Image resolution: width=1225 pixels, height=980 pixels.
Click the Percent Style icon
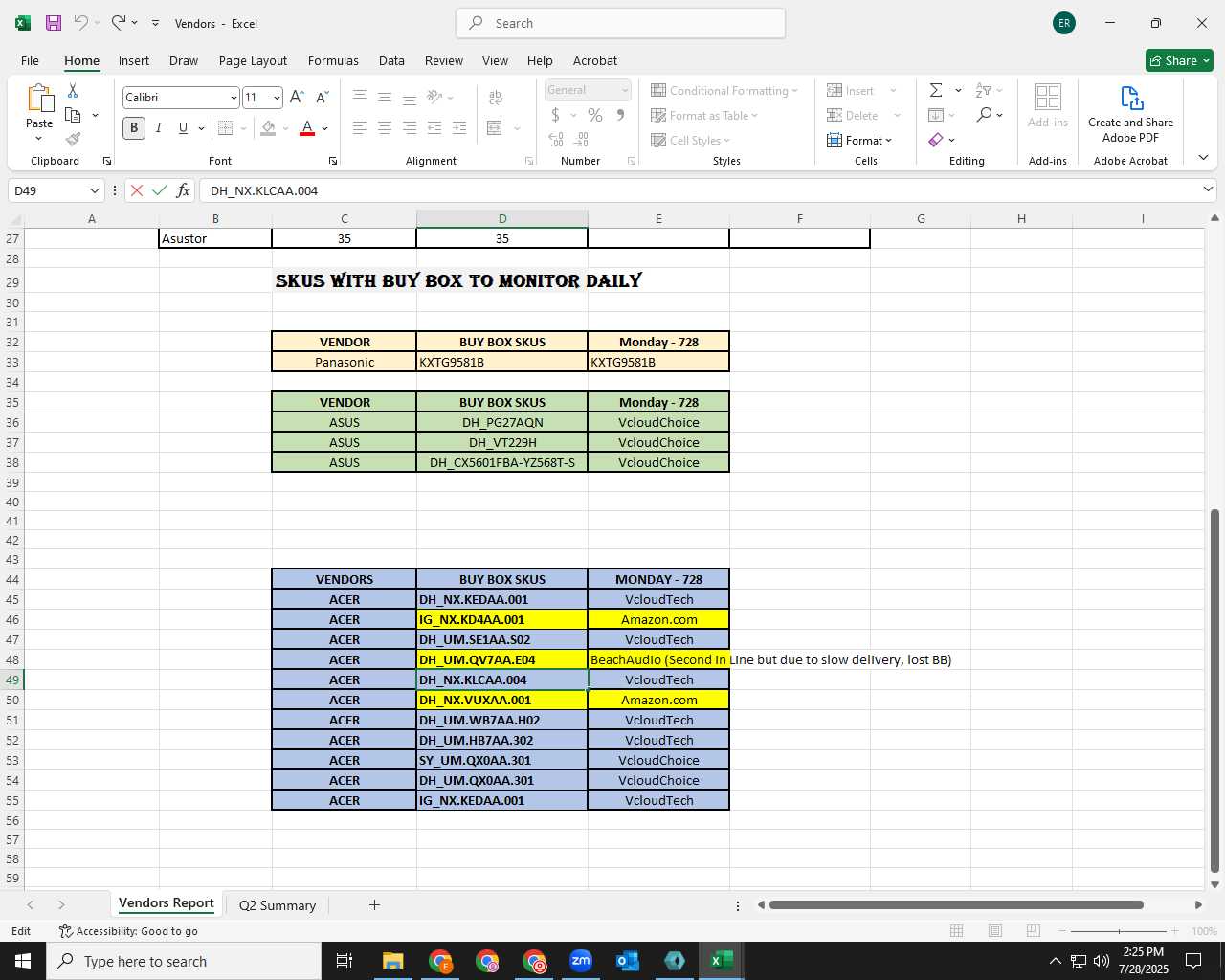pos(595,115)
